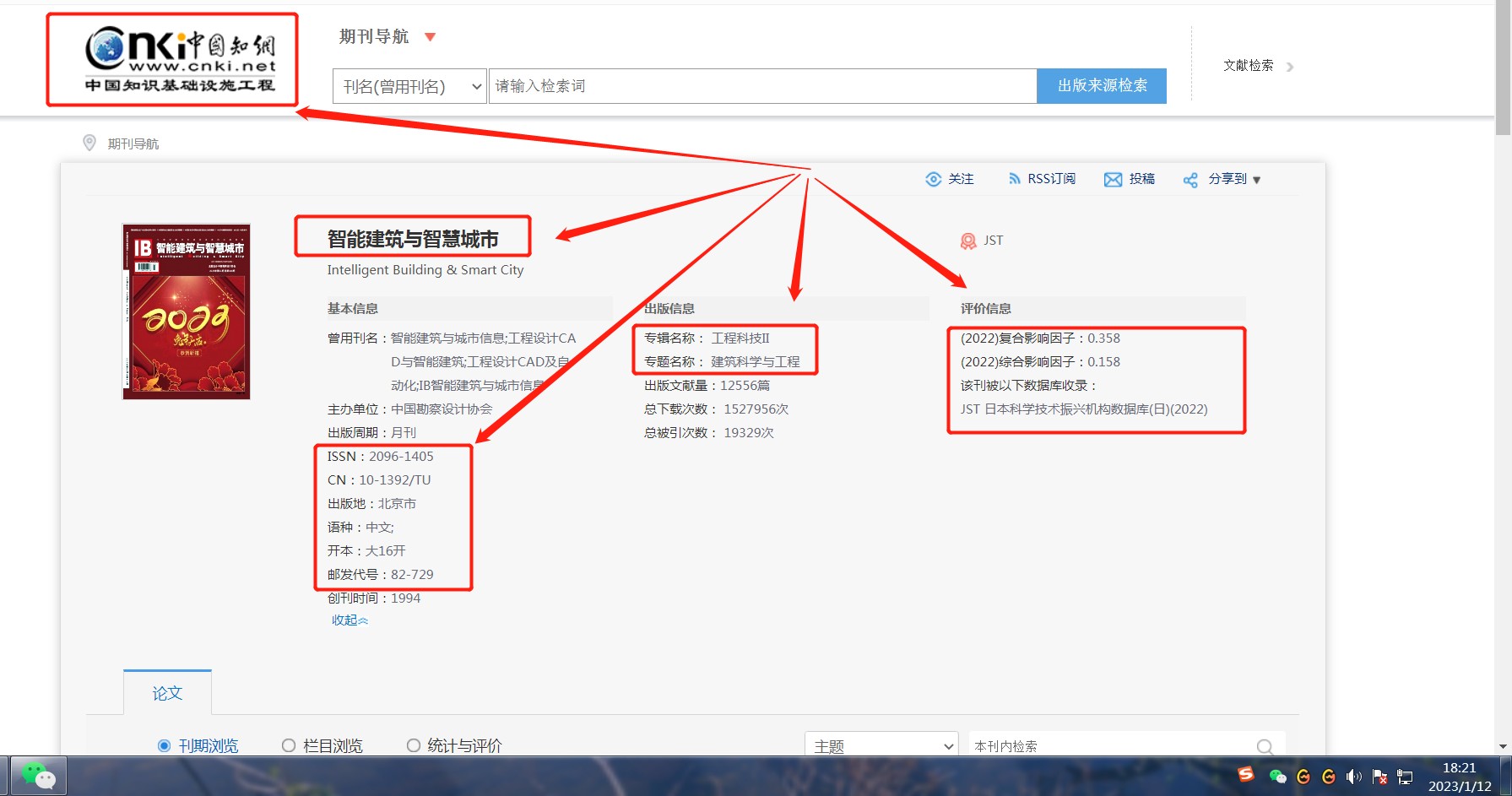Focus the 请输入检索词 search input
1512x796 pixels.
coord(763,86)
